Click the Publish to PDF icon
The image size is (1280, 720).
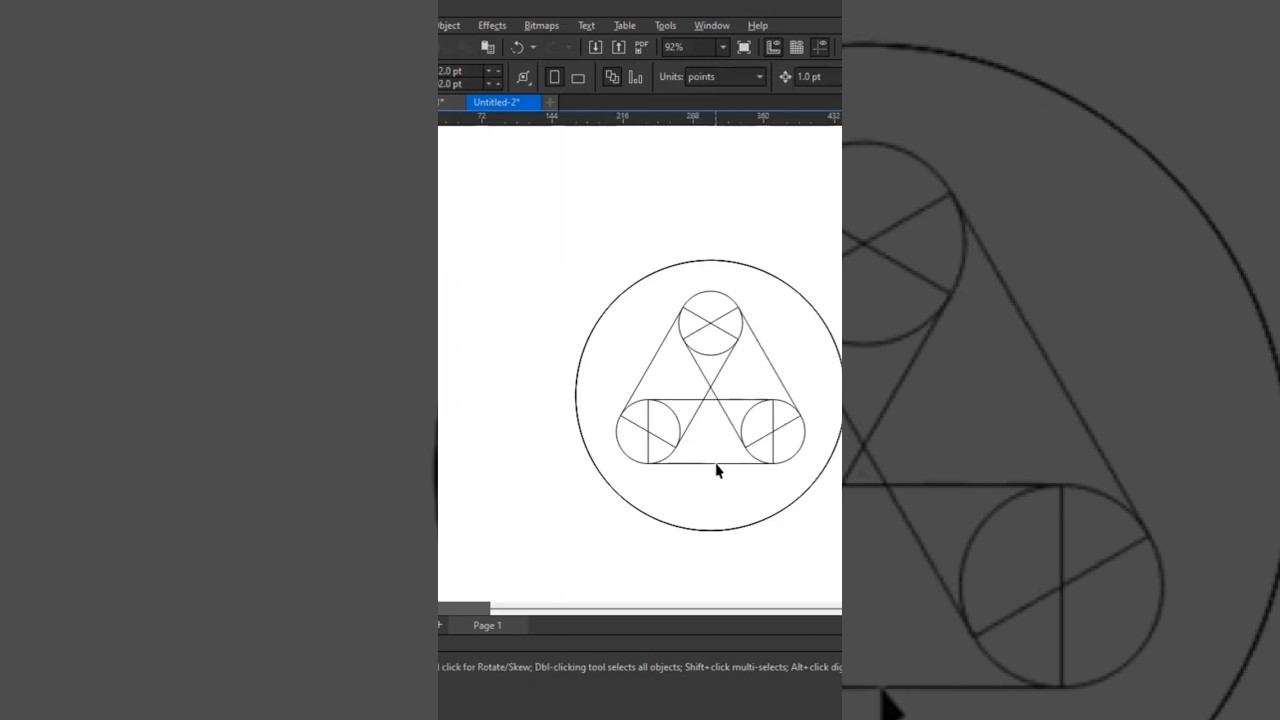(642, 47)
